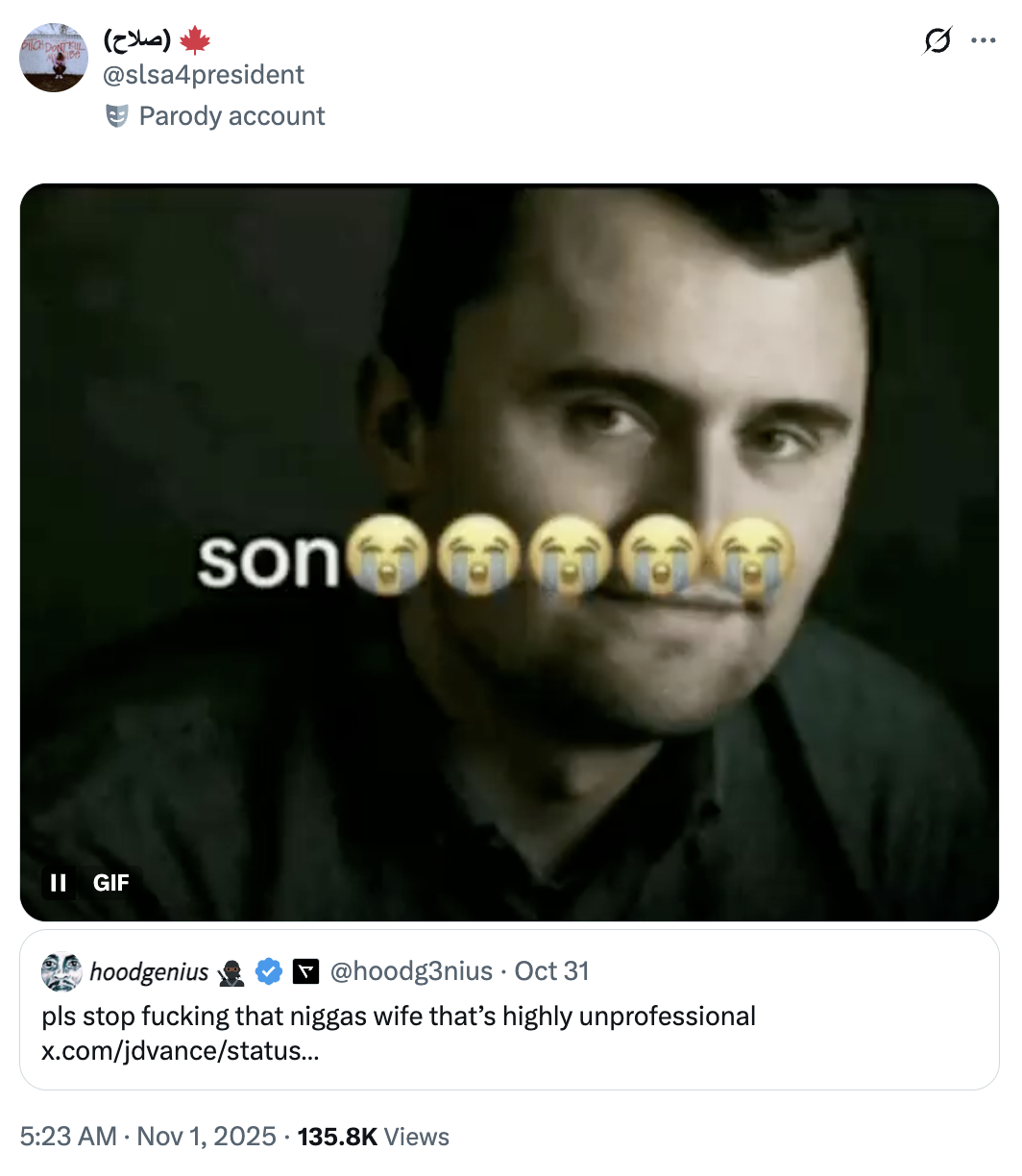Image resolution: width=1022 pixels, height=1176 pixels.
Task: Click the ninja emoji next to hoodgenius's name
Action: click(x=230, y=972)
